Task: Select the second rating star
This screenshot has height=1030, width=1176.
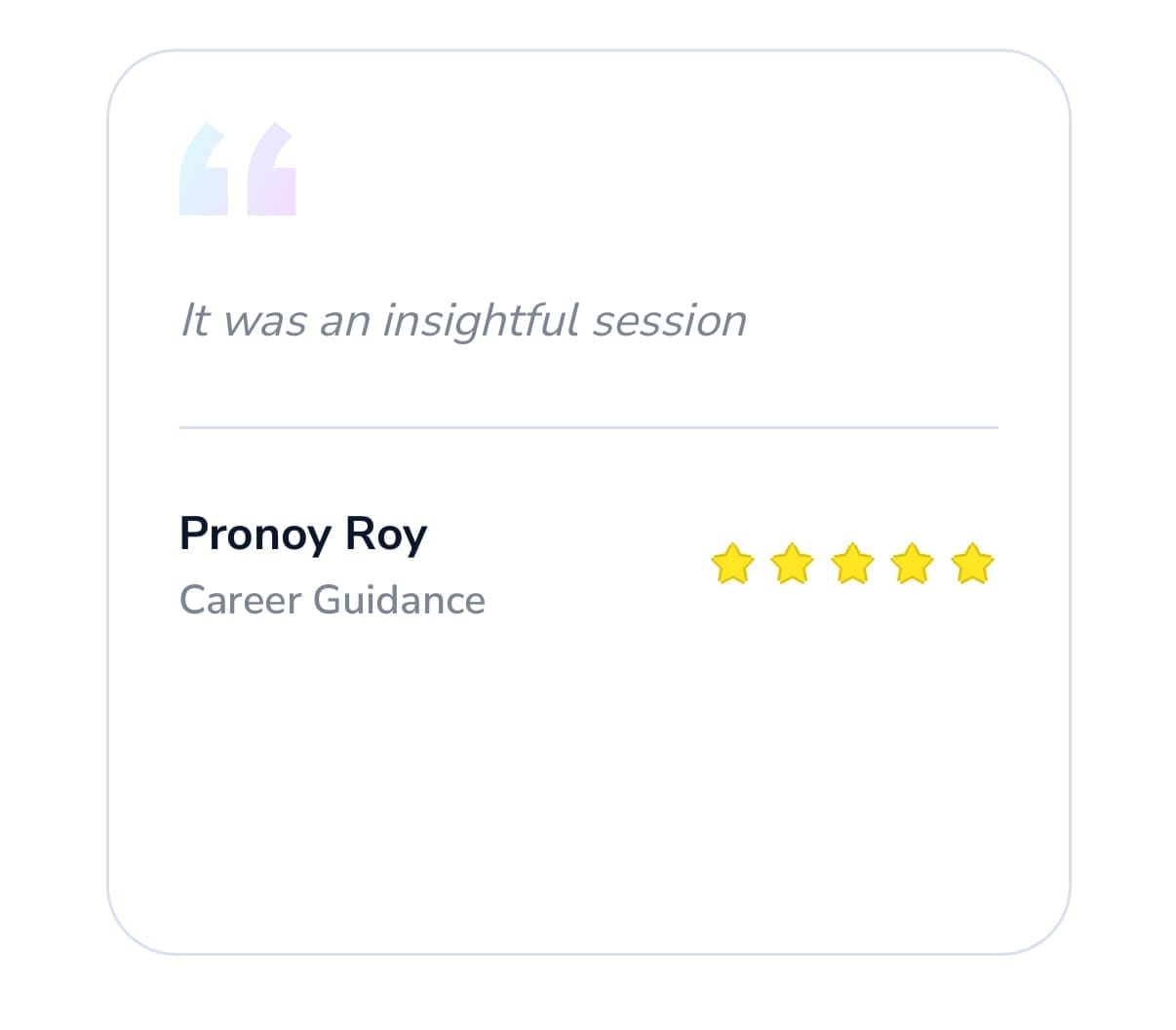Action: point(792,565)
